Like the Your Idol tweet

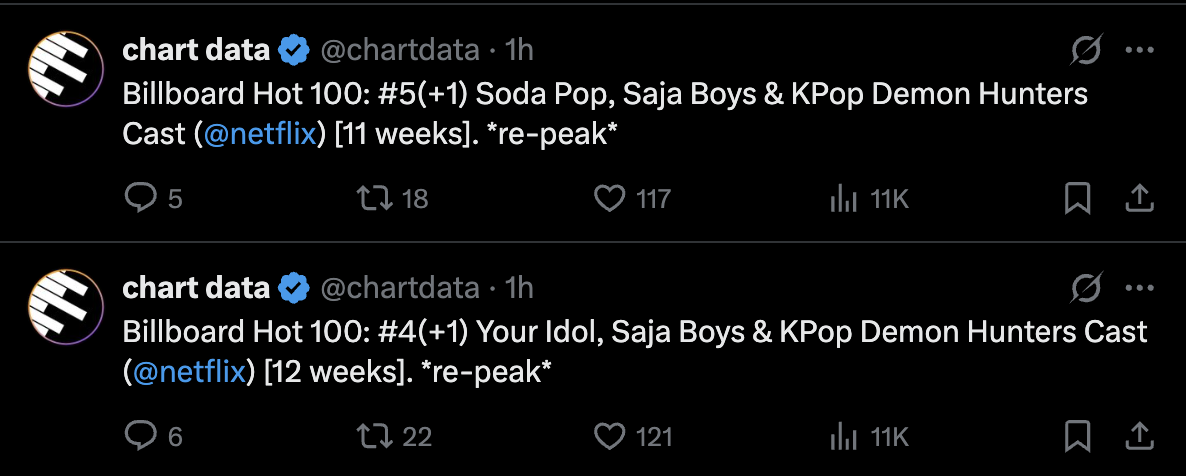609,436
